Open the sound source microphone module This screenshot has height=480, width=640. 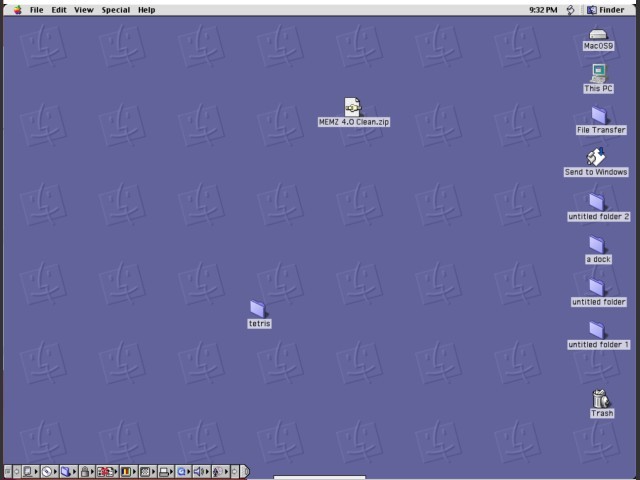[220, 471]
